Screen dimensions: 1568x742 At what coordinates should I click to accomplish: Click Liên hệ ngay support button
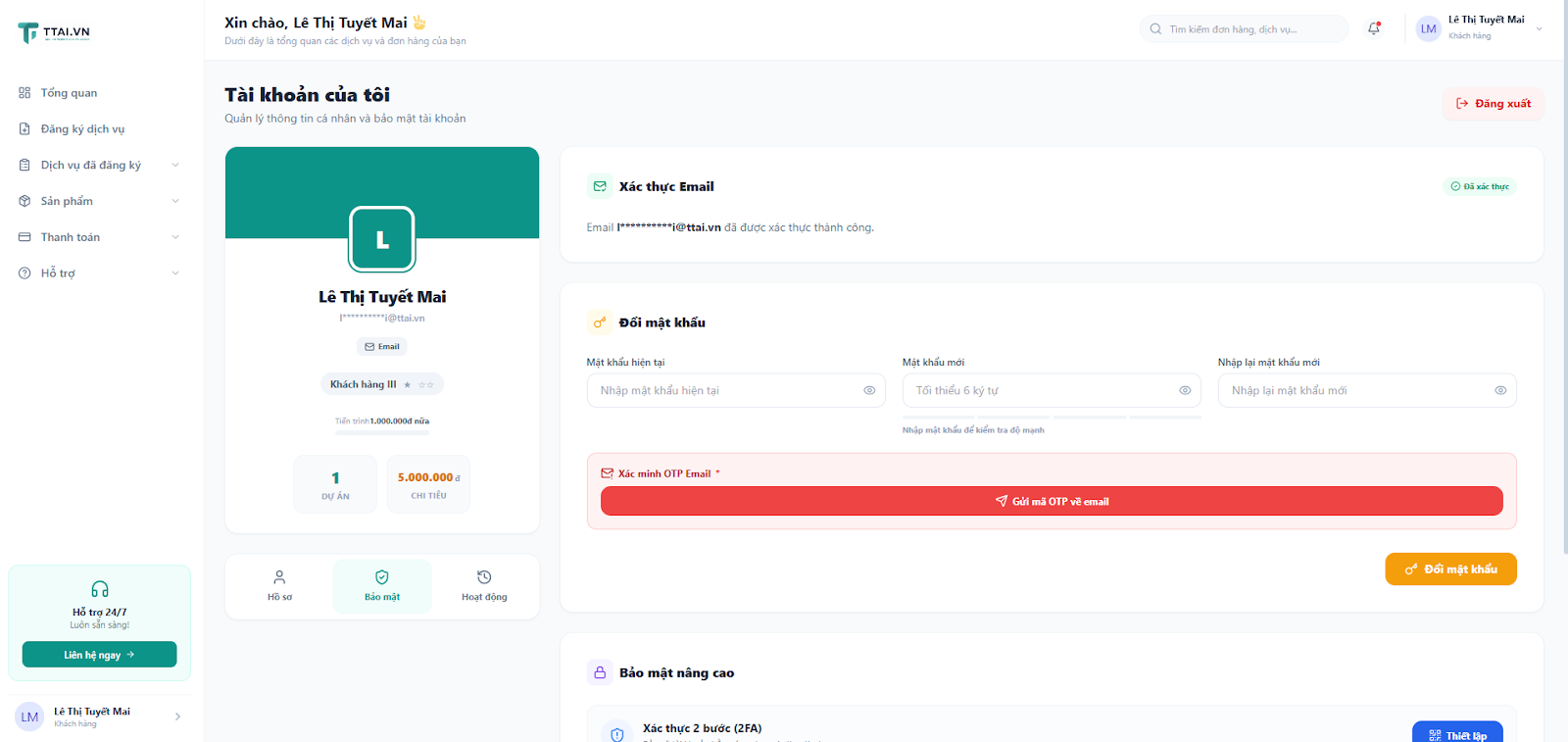[100, 655]
